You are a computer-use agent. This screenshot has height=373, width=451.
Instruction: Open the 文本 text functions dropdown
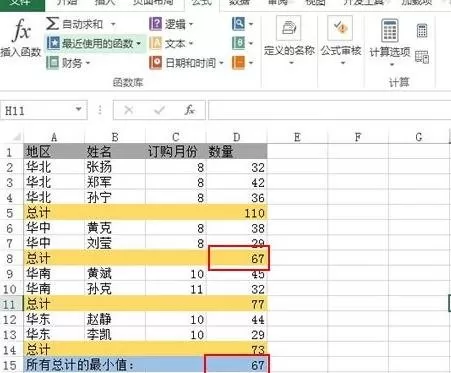click(171, 43)
